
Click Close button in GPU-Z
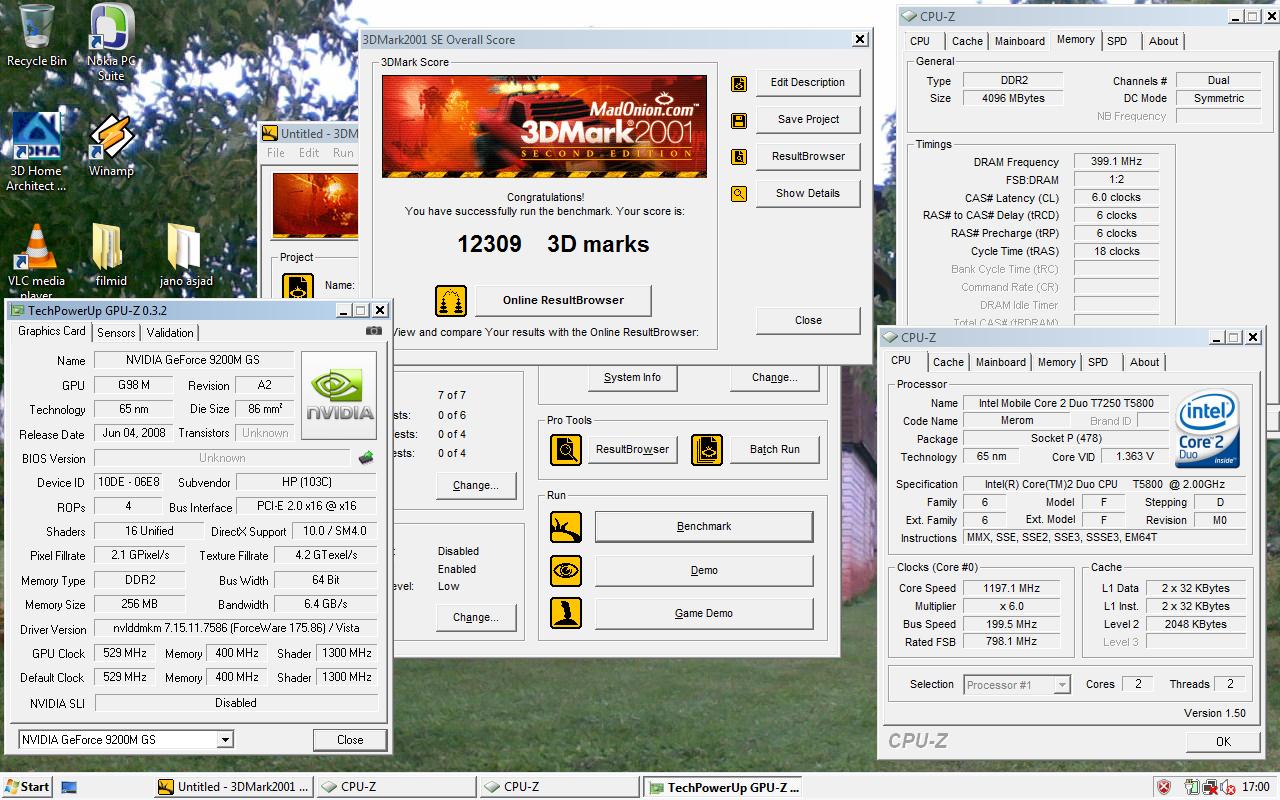tap(350, 740)
